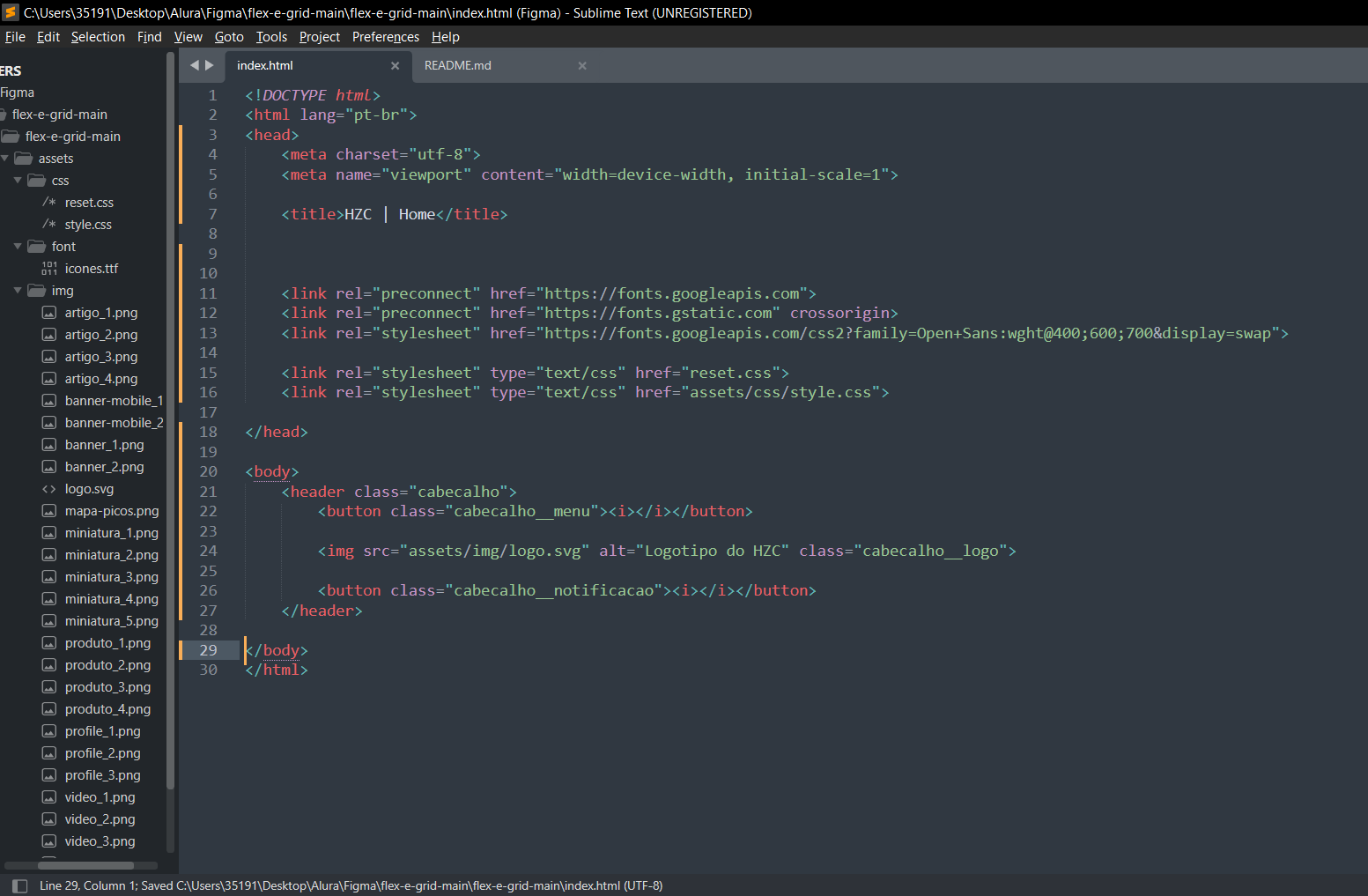This screenshot has width=1368, height=896.
Task: Click the image icon beside artigo_1.png
Action: tap(49, 313)
